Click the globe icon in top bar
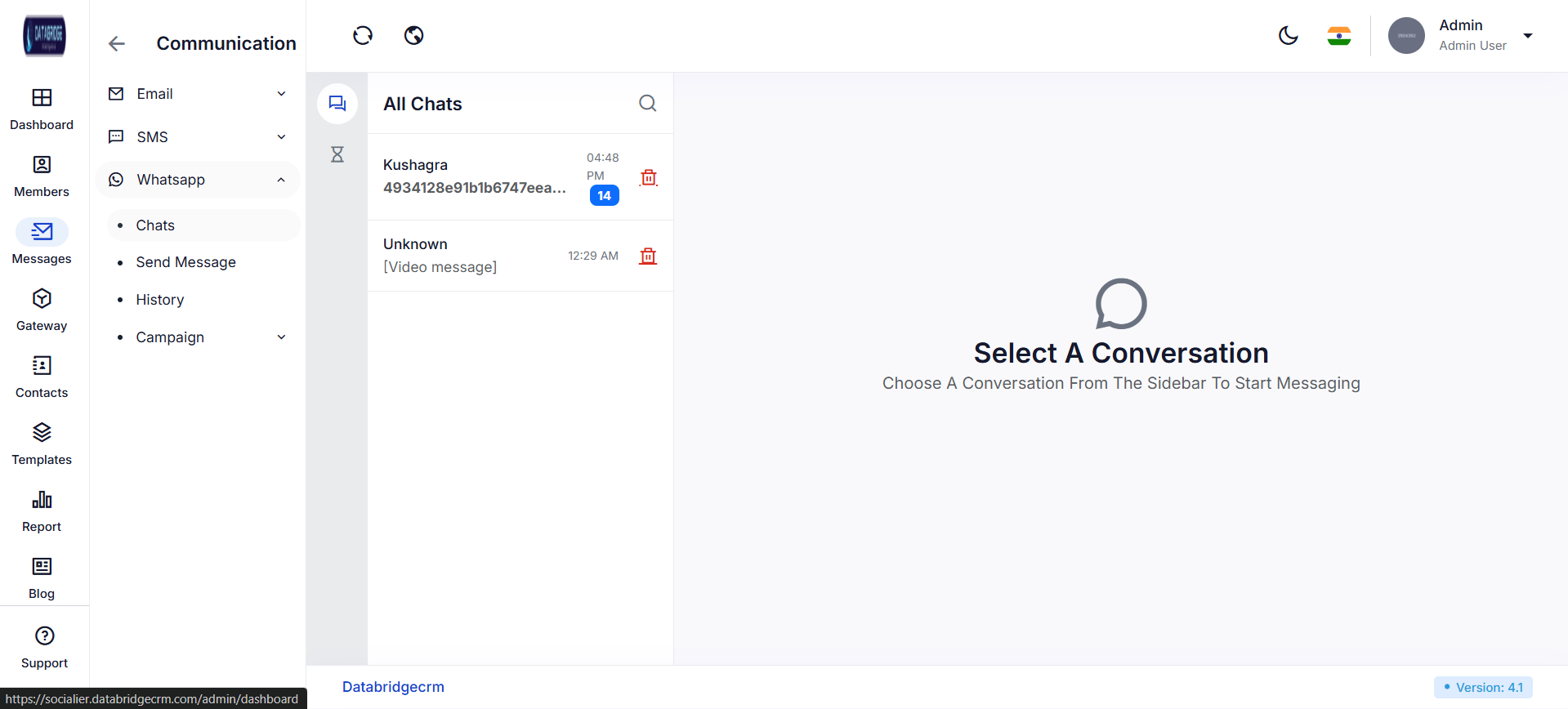Screen dimensions: 1568x709 [414, 35]
